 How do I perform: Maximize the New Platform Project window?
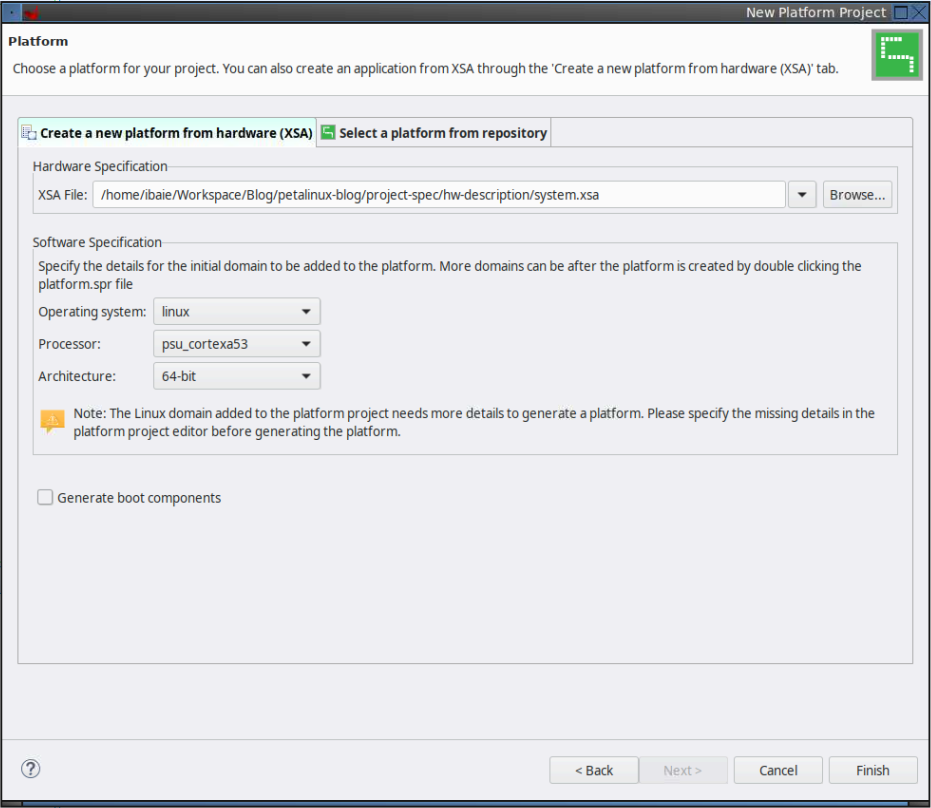coord(901,13)
